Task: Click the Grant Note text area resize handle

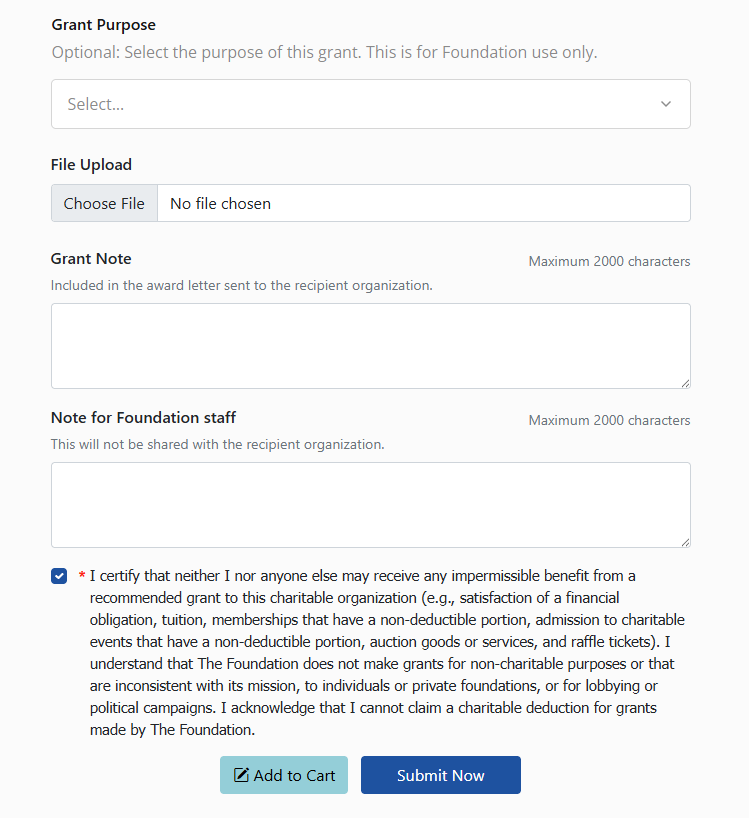Action: (x=685, y=383)
